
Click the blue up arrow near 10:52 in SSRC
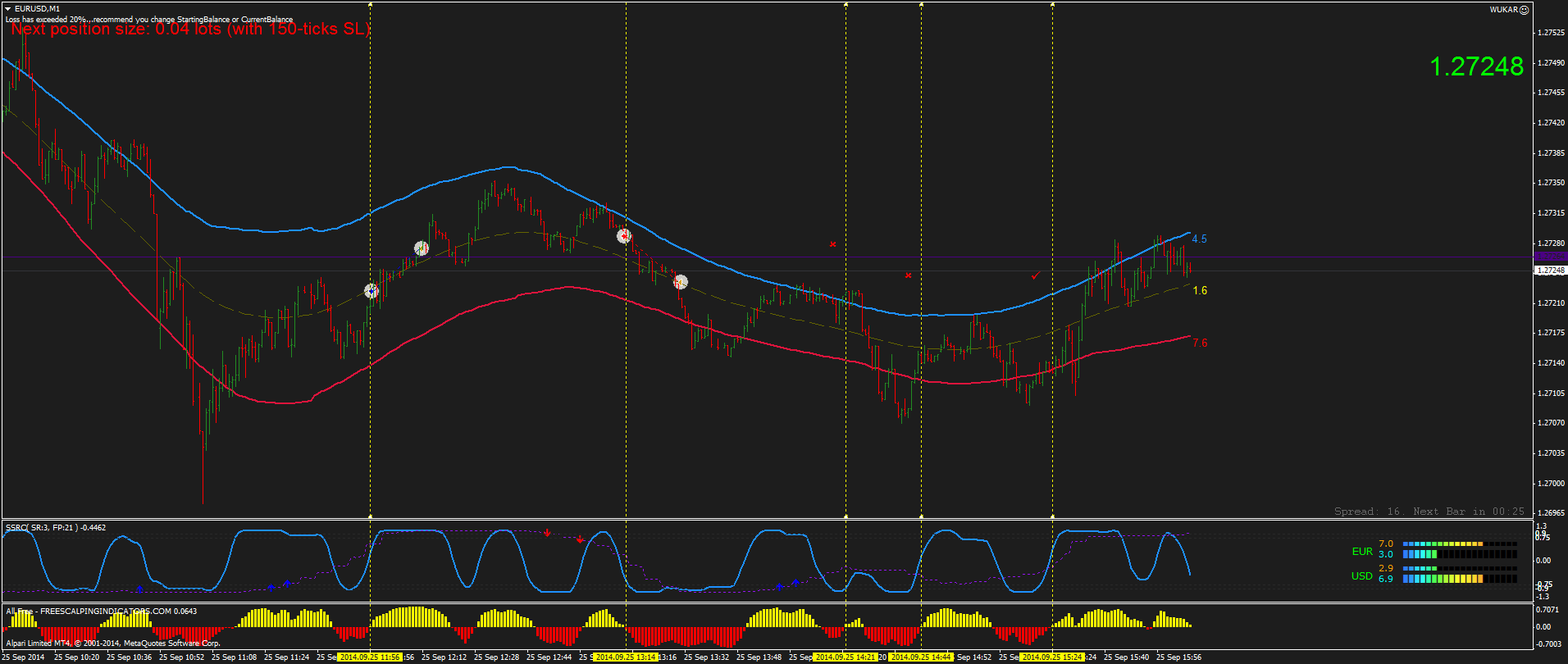[x=139, y=589]
